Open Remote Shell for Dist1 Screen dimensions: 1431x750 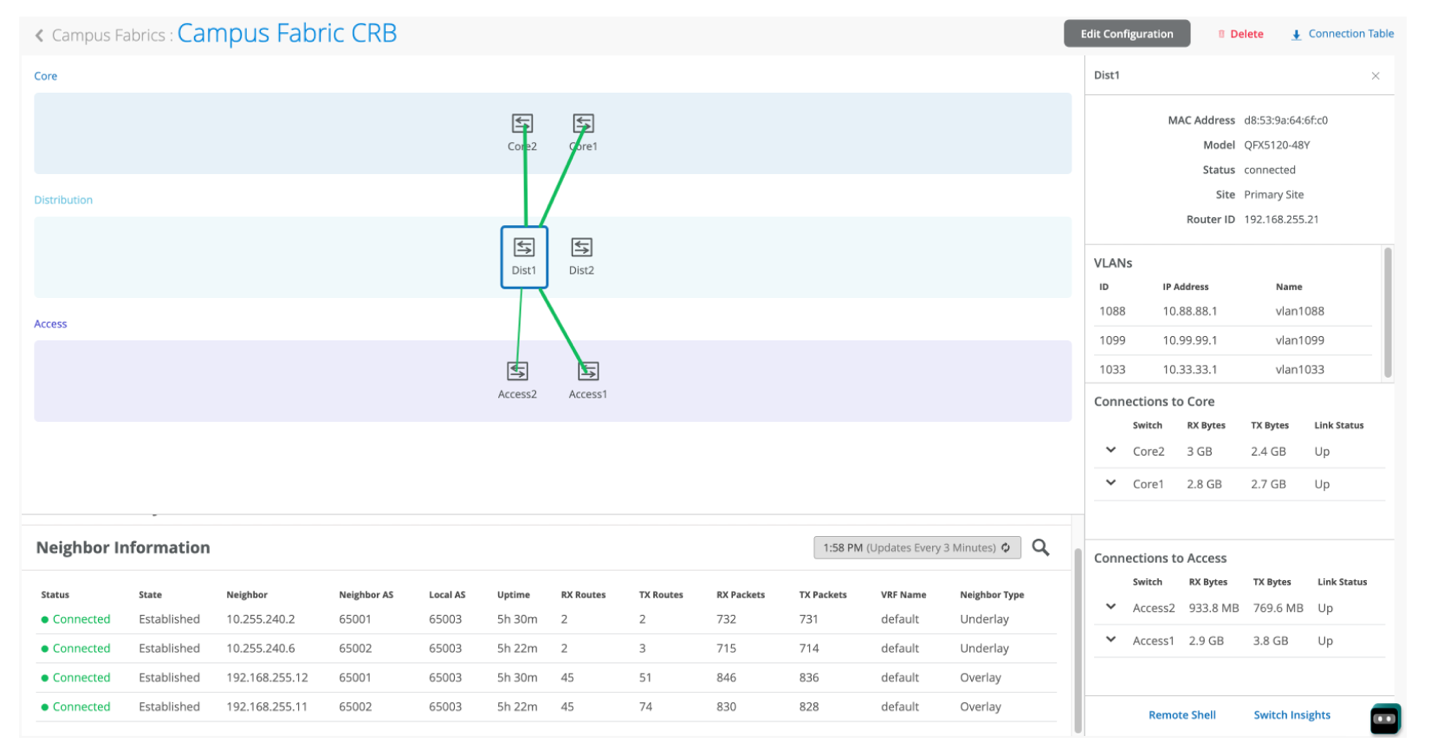coord(1182,715)
